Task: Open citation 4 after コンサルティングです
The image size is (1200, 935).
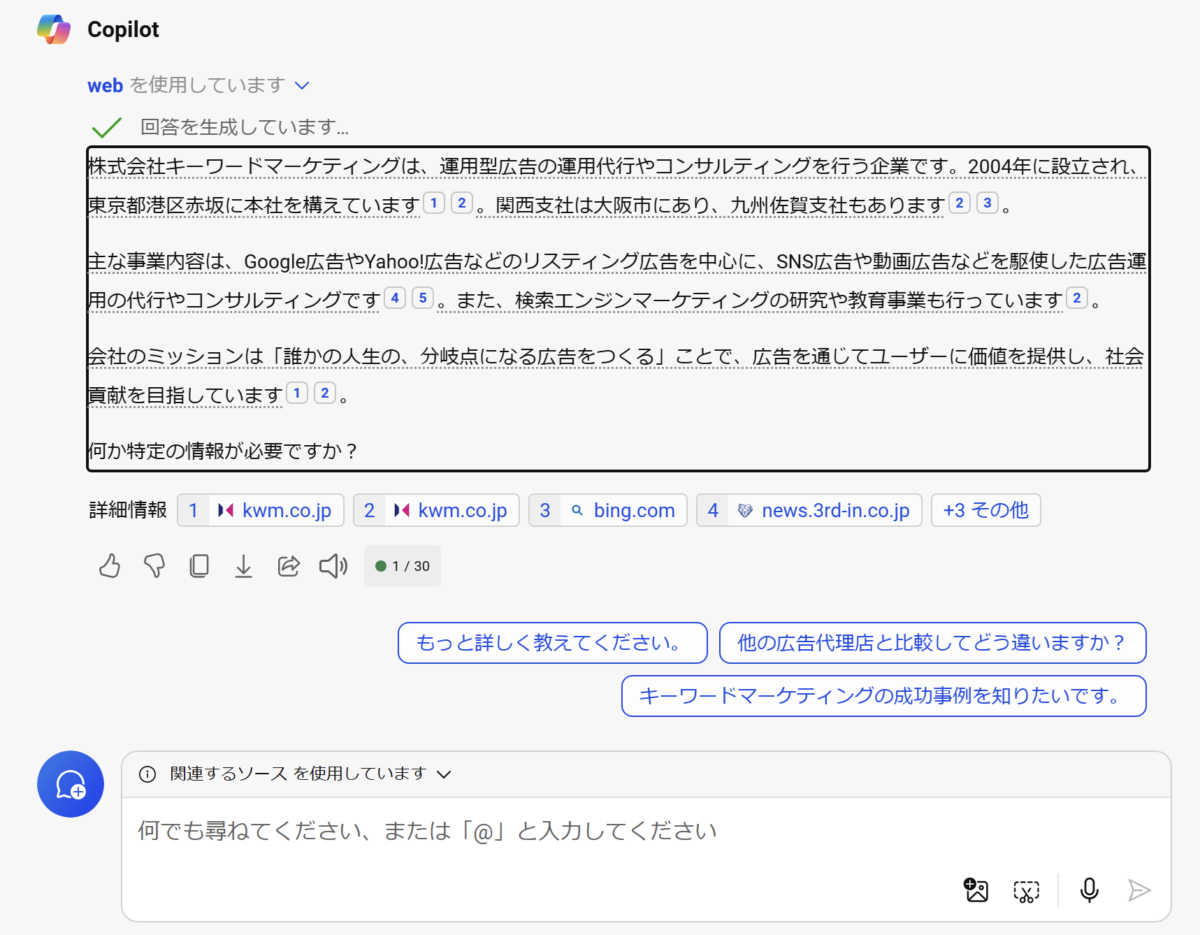Action: click(395, 298)
